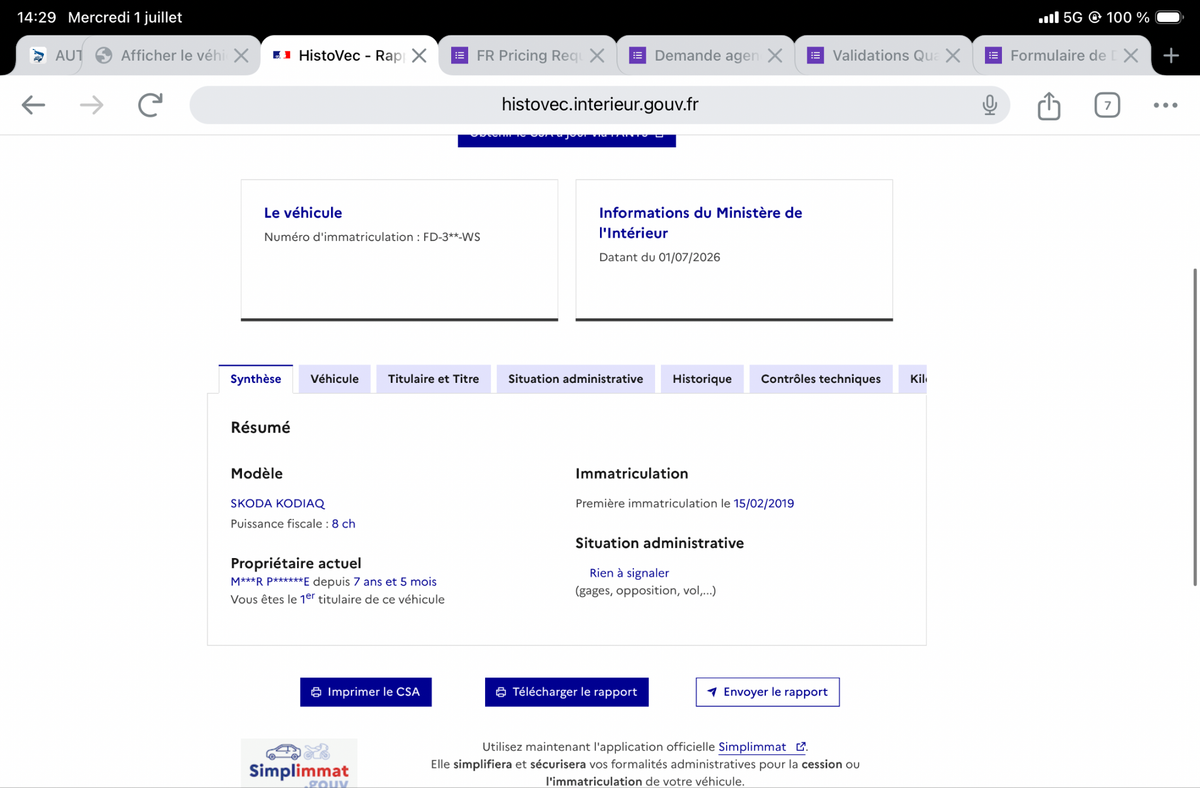This screenshot has height=788, width=1200.
Task: Add a new tab with plus icon
Action: 1171,56
